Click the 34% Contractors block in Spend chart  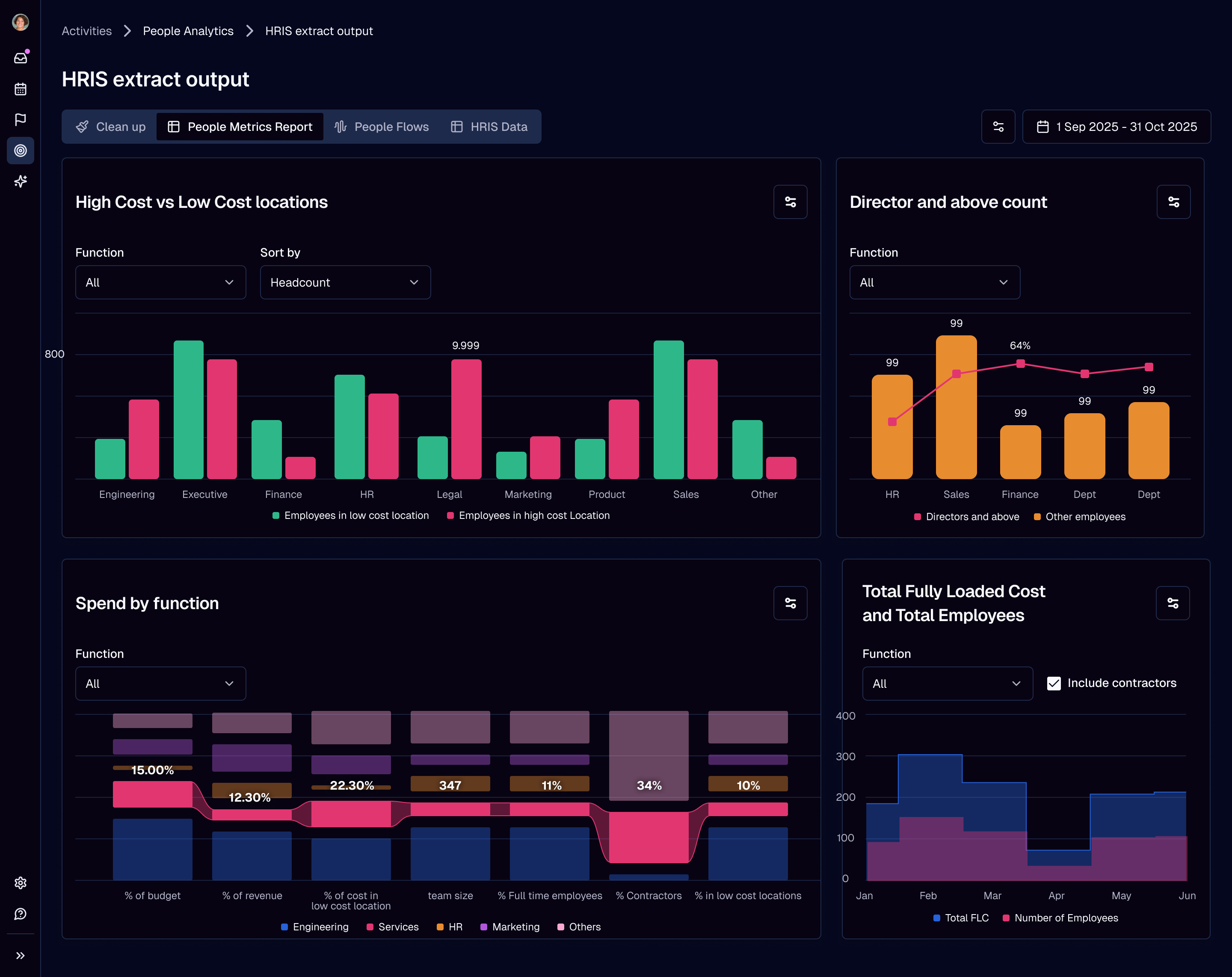(649, 755)
